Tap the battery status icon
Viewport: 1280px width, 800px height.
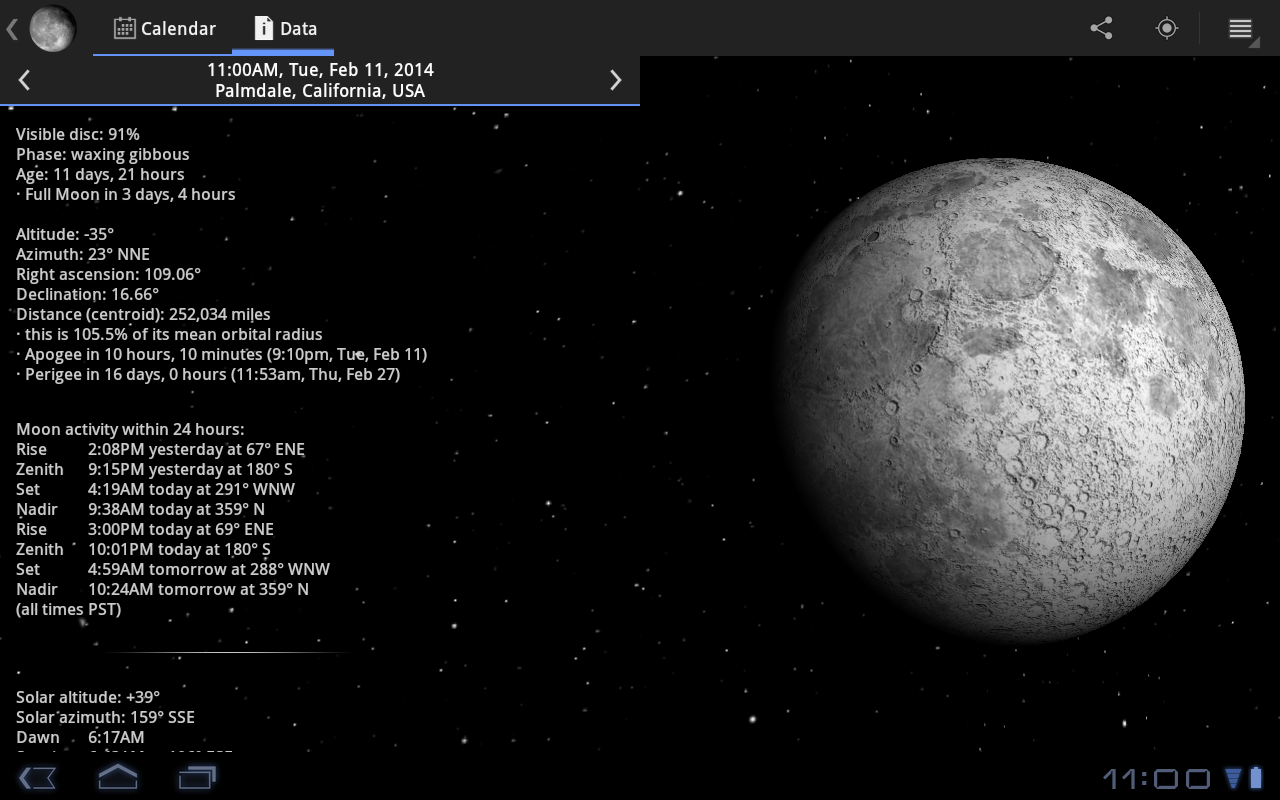[x=1256, y=777]
